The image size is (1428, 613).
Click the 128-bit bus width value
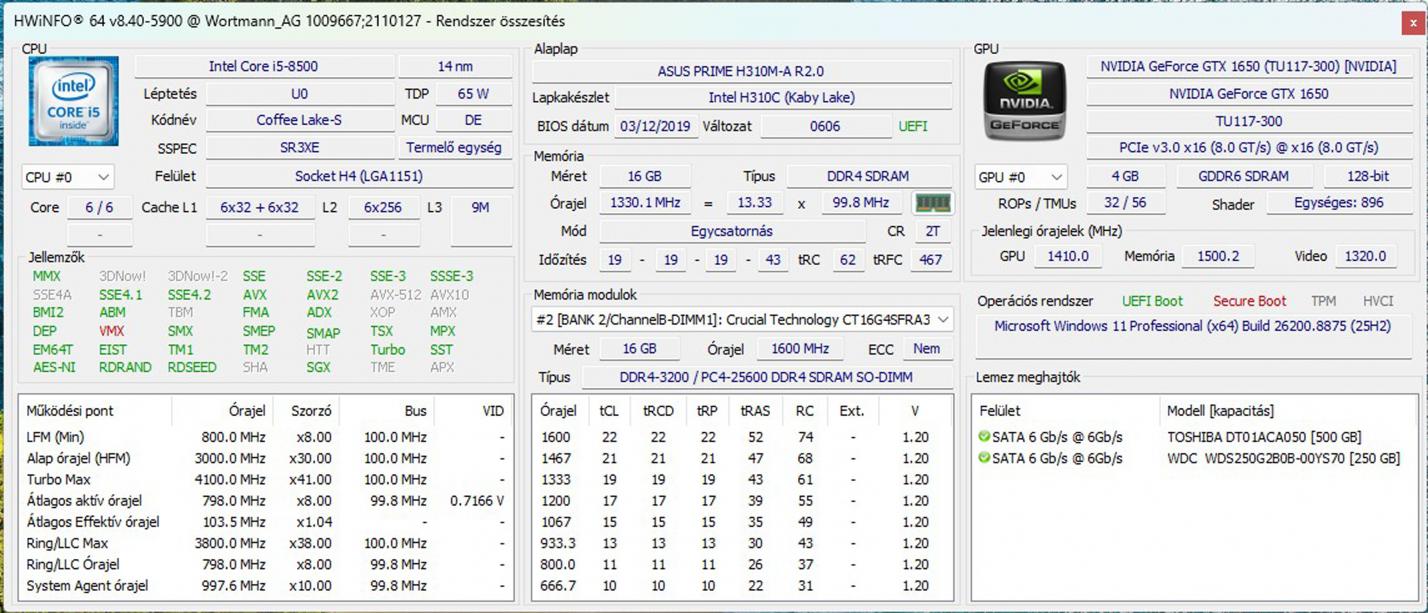coord(1367,176)
